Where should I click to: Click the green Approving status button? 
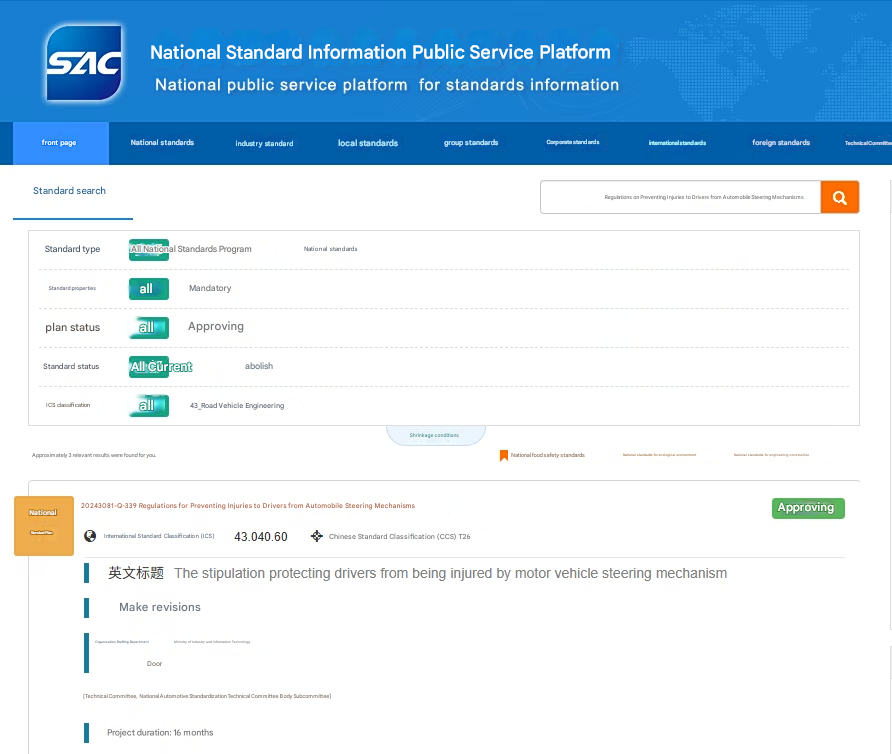807,508
